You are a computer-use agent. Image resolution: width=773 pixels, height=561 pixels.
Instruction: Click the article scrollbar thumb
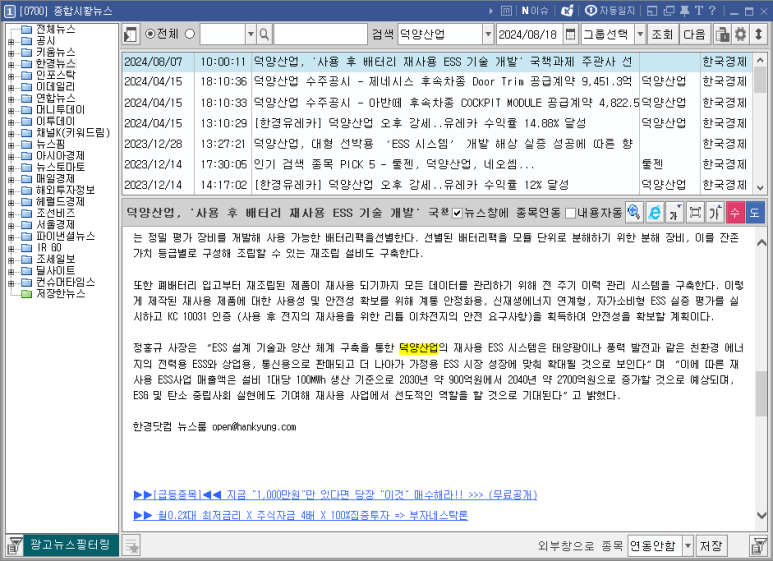pos(761,393)
